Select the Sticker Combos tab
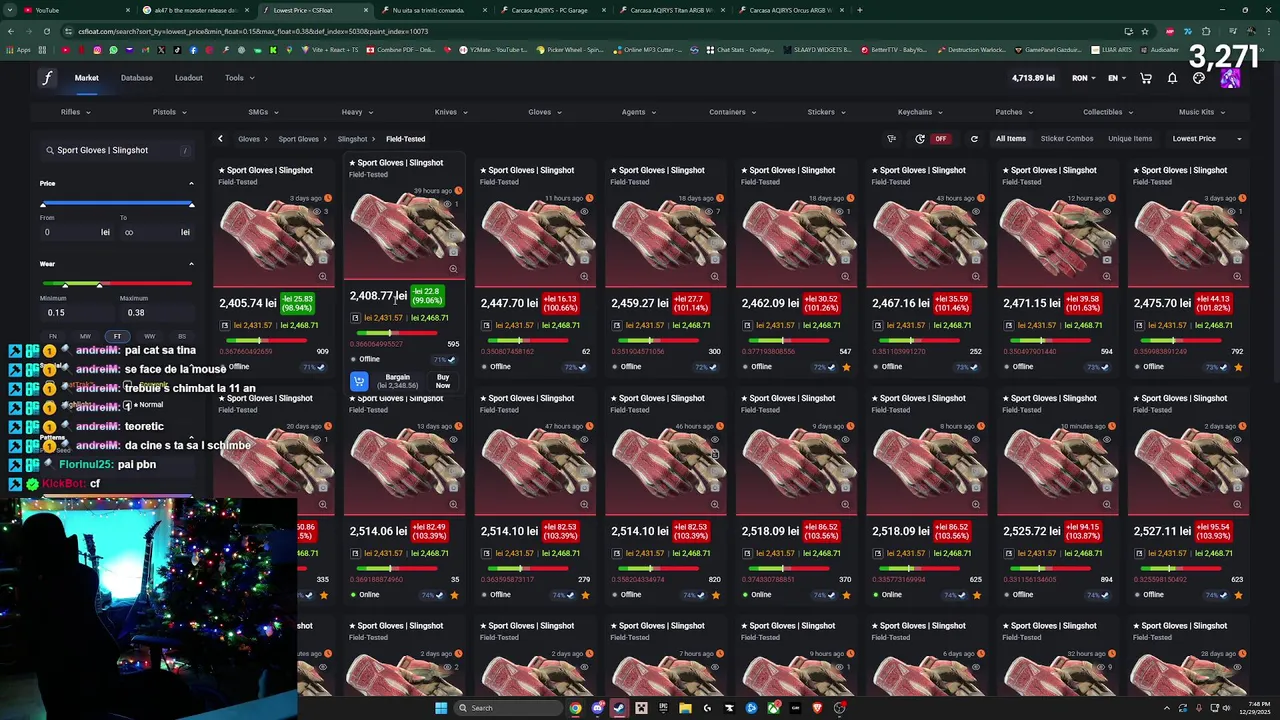 [1067, 139]
